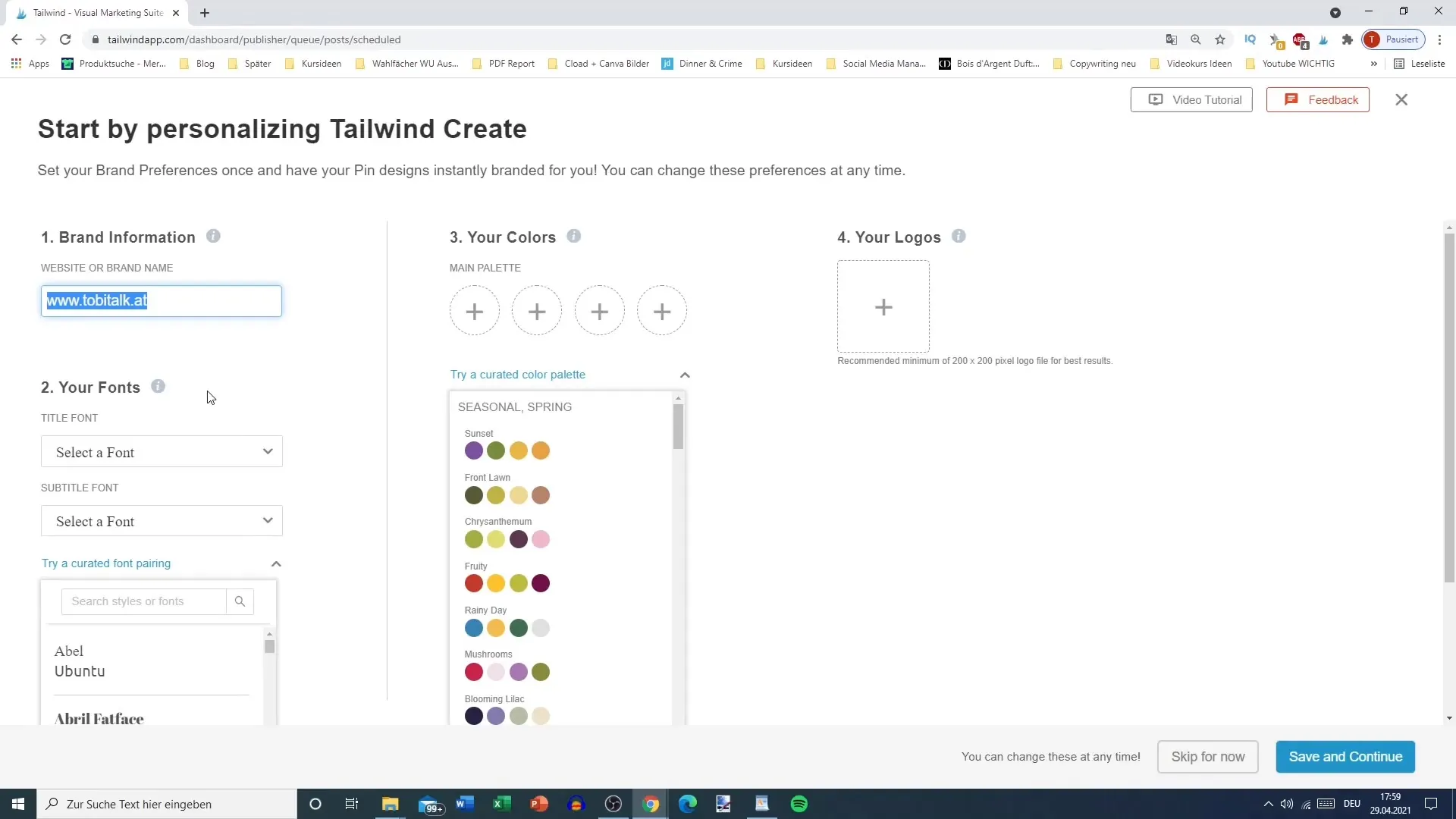Select the Sunset palette purple swatch

pyautogui.click(x=474, y=451)
